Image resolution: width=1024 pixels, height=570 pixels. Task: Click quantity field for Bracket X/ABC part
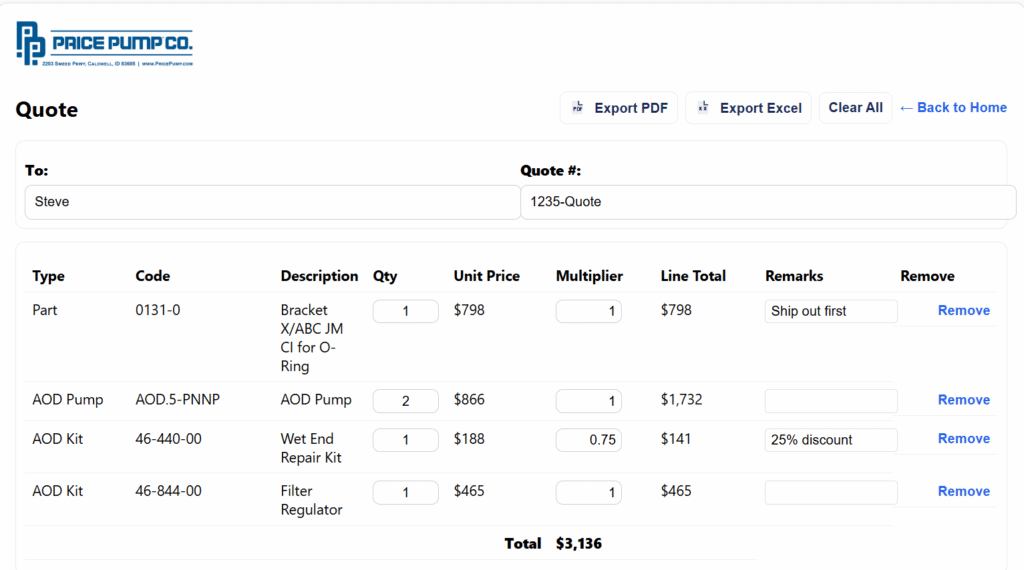(405, 311)
